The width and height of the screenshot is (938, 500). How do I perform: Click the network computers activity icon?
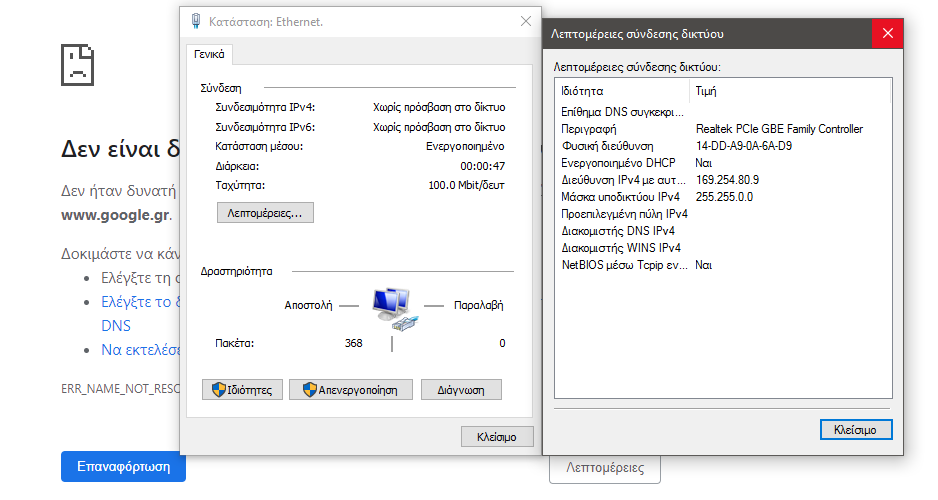point(395,308)
